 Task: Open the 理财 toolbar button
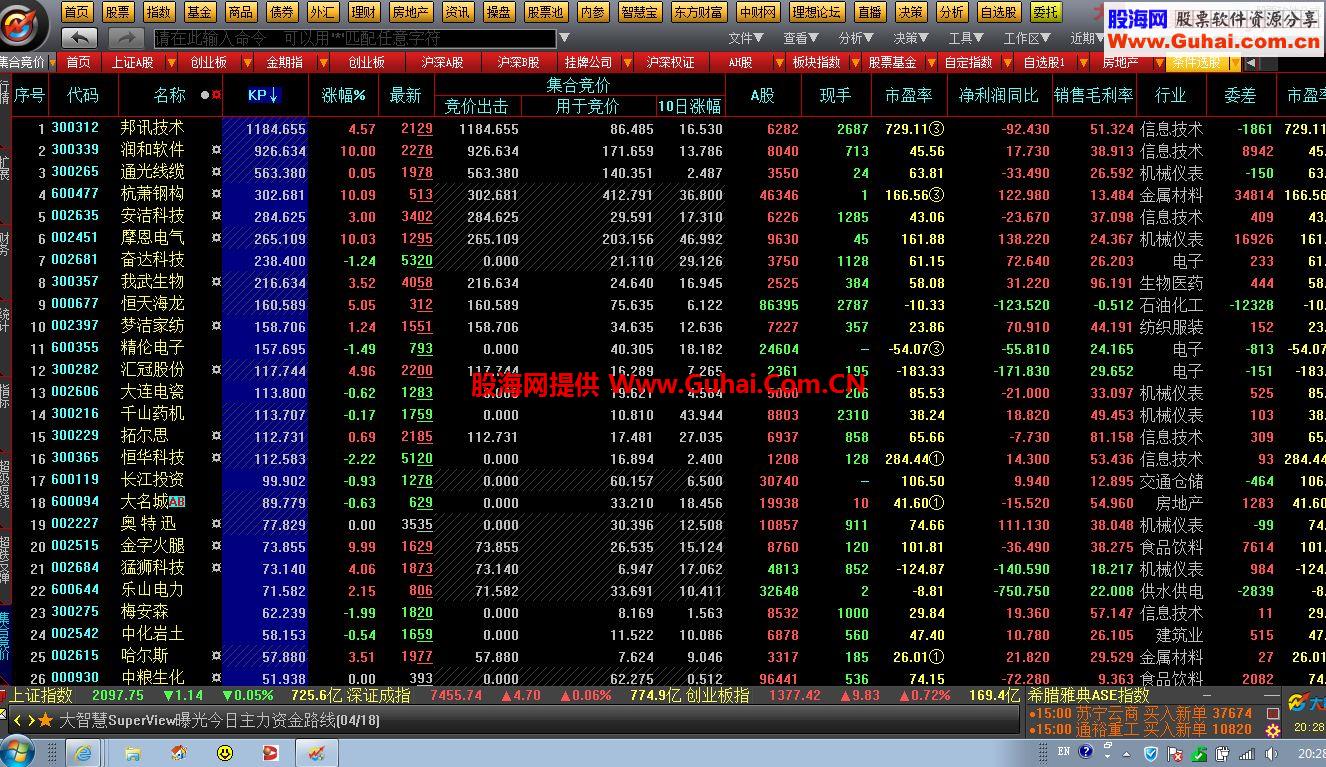[364, 12]
